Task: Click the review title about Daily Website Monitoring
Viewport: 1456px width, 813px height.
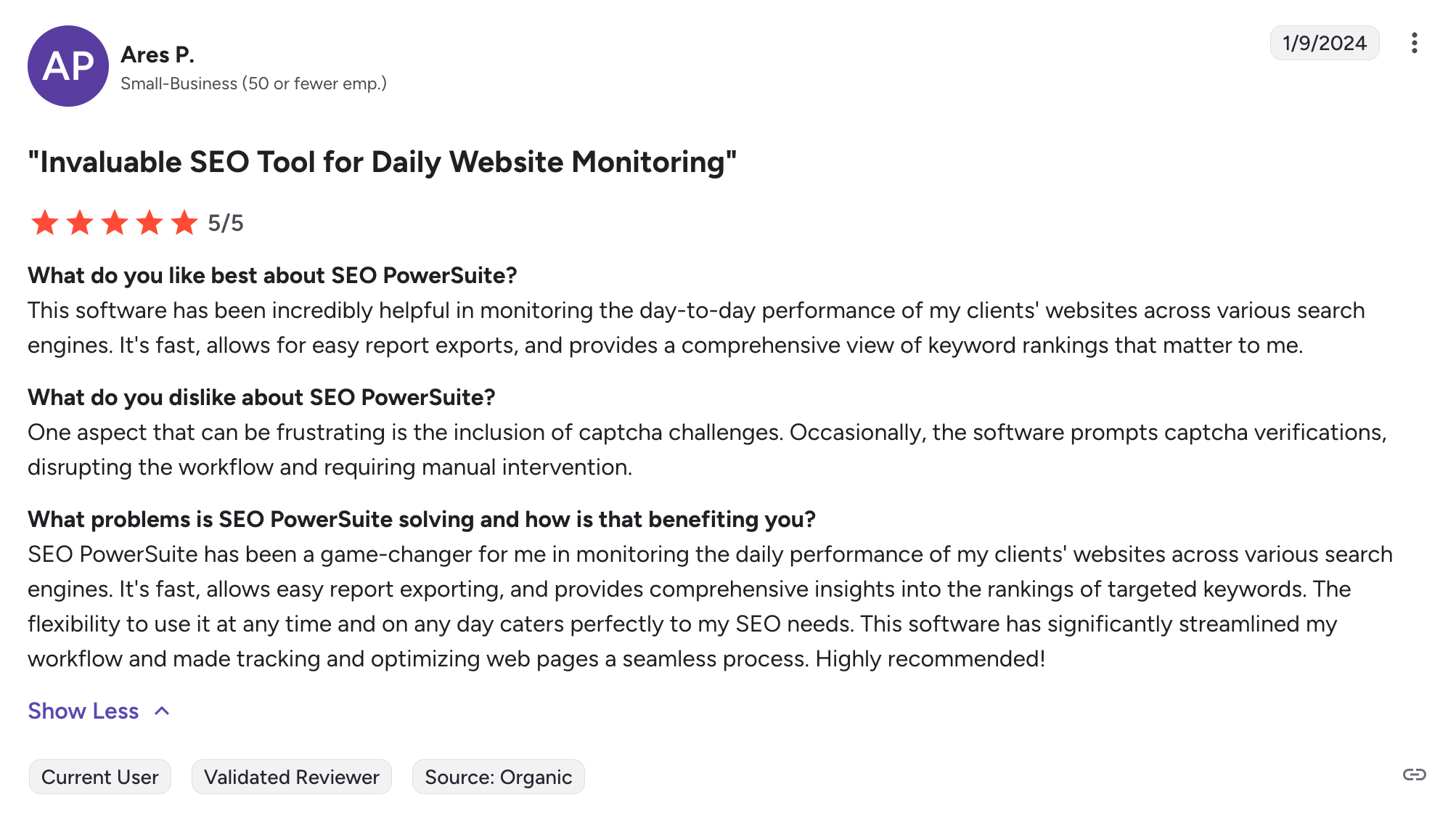Action: [x=383, y=162]
